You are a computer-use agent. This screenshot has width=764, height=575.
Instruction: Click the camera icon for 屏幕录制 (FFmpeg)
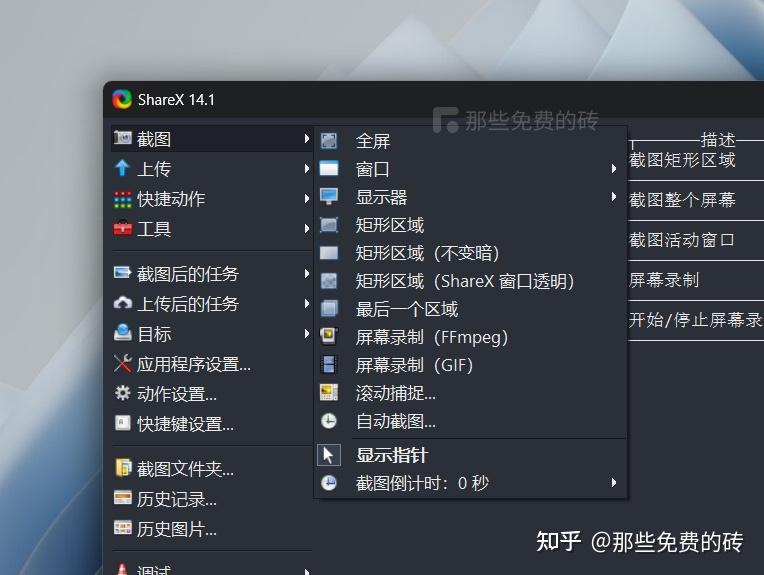[329, 337]
